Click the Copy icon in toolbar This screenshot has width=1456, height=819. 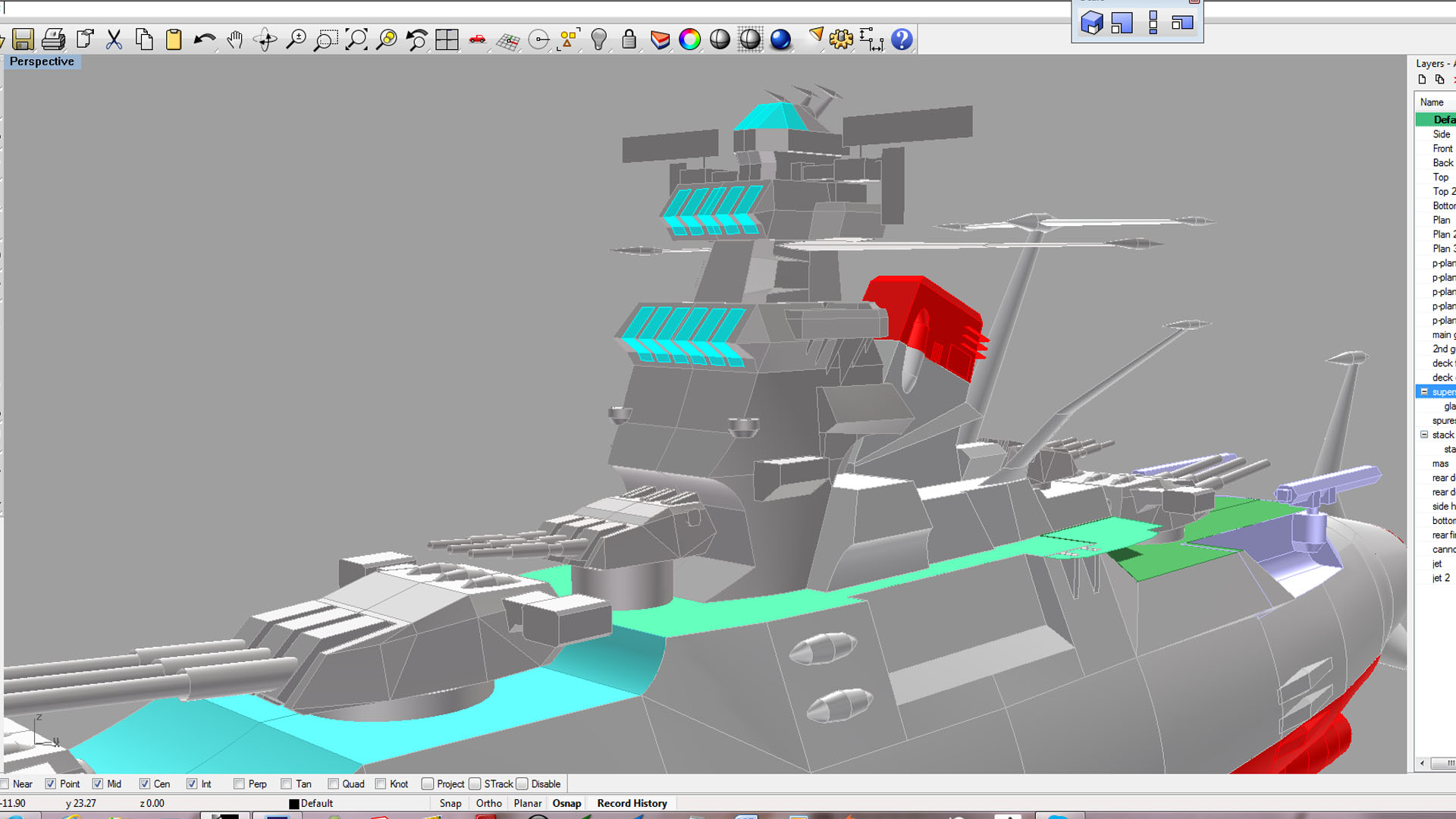tap(144, 39)
